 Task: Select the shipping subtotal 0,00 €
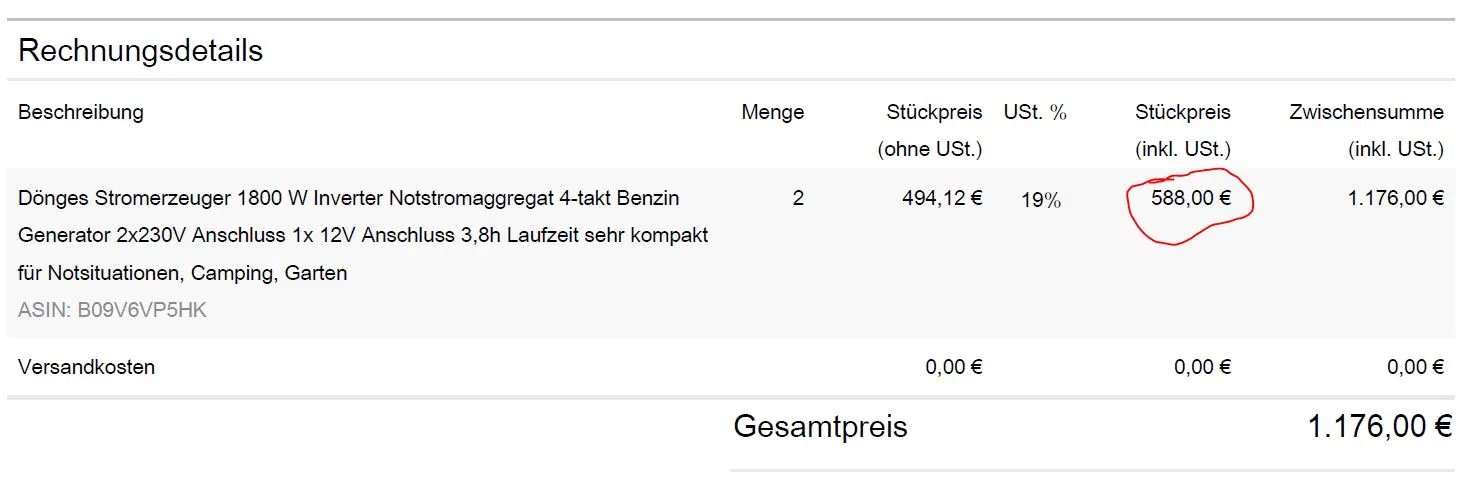tap(1415, 367)
